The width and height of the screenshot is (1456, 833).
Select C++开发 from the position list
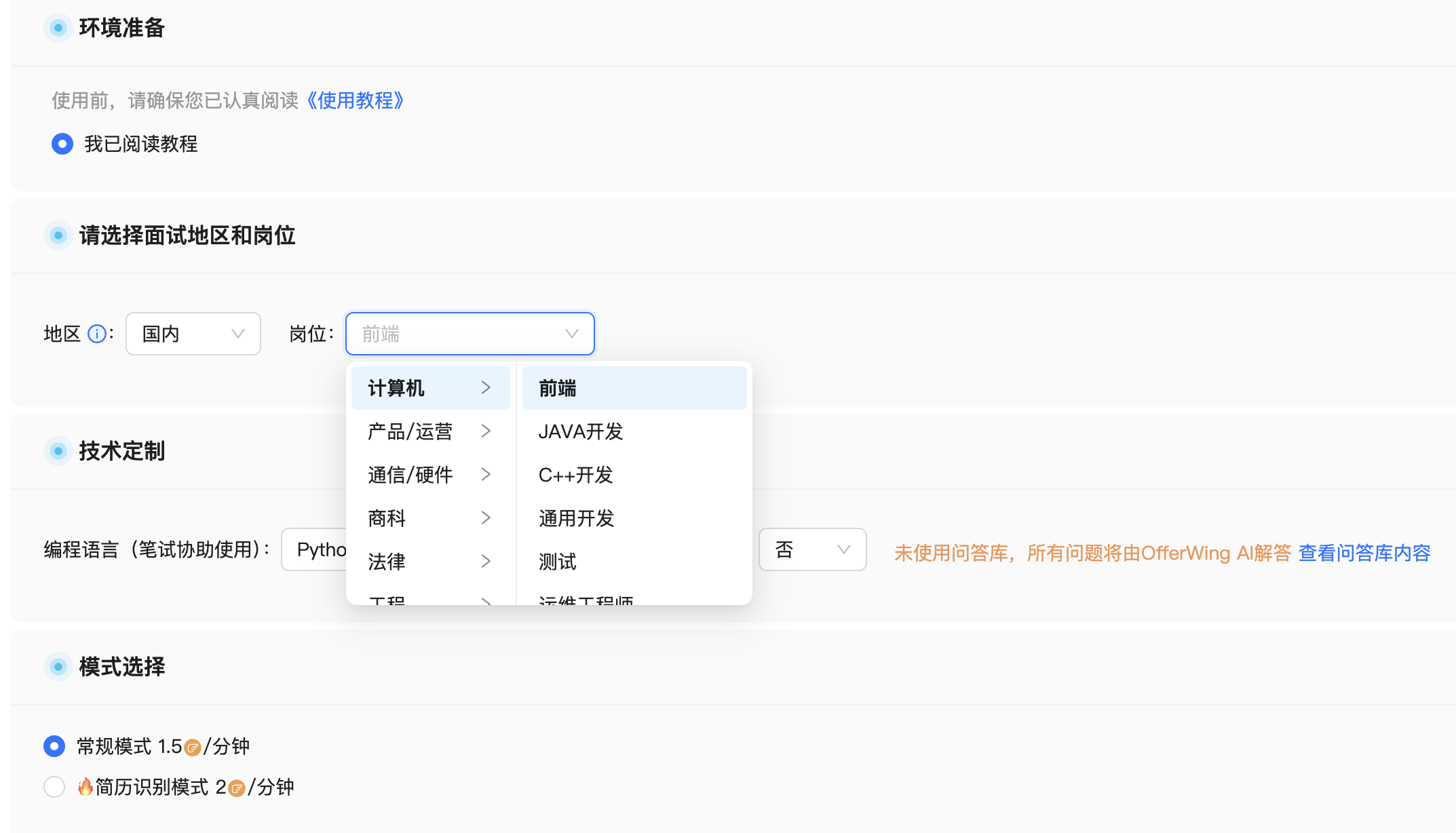click(x=576, y=475)
